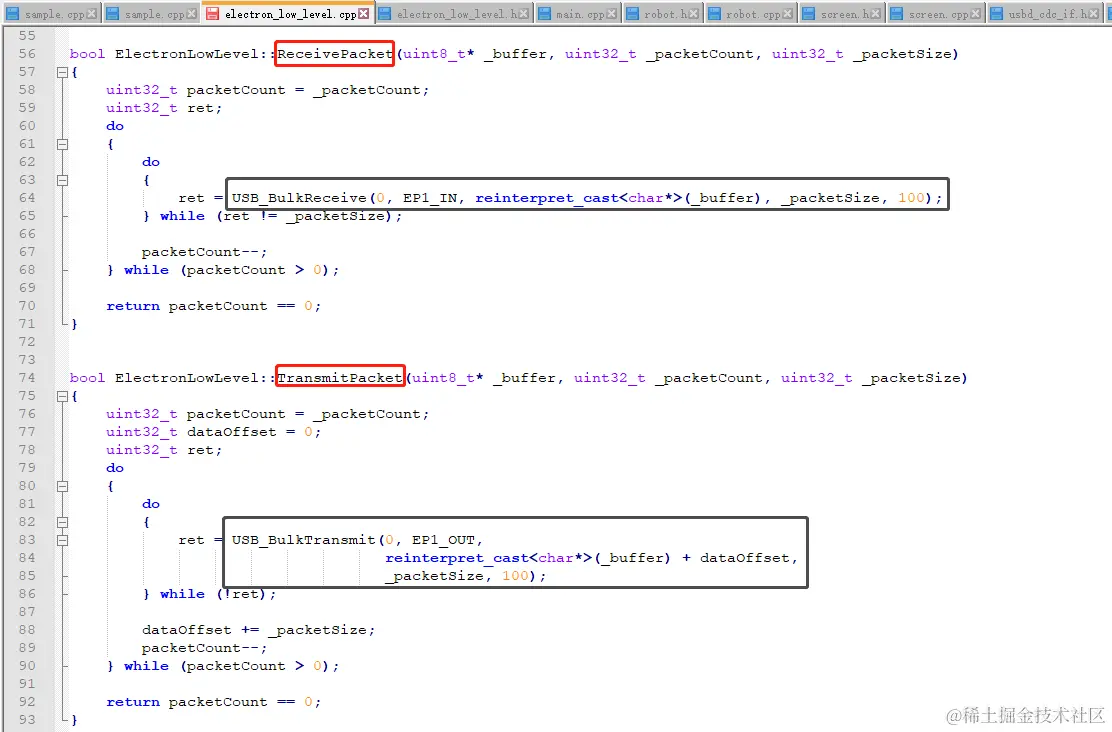1112x732 pixels.
Task: Click the dataOffset declaration on line 77
Action: point(213,432)
